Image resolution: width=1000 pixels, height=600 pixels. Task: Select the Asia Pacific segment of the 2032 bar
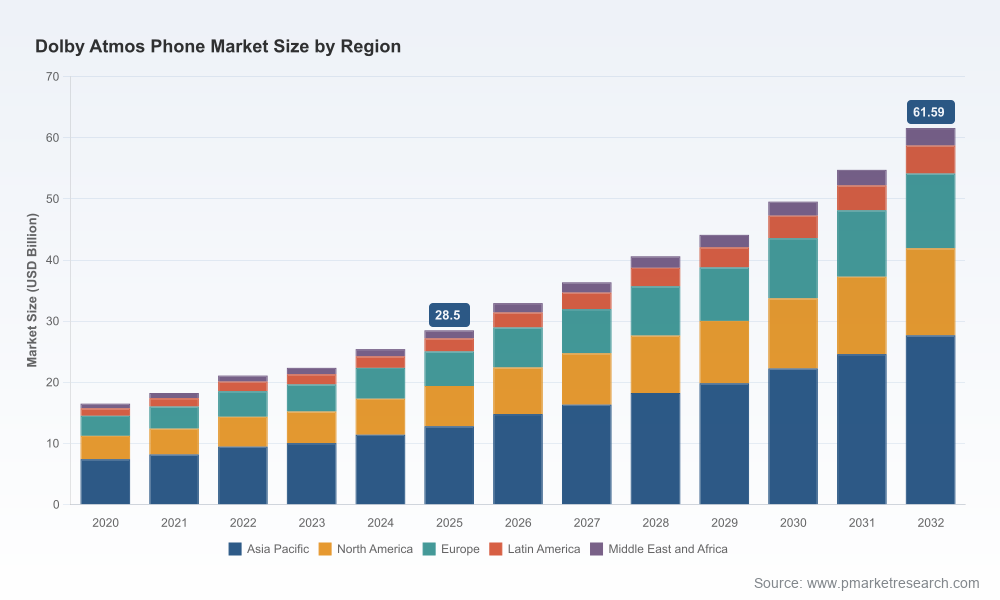click(x=930, y=420)
